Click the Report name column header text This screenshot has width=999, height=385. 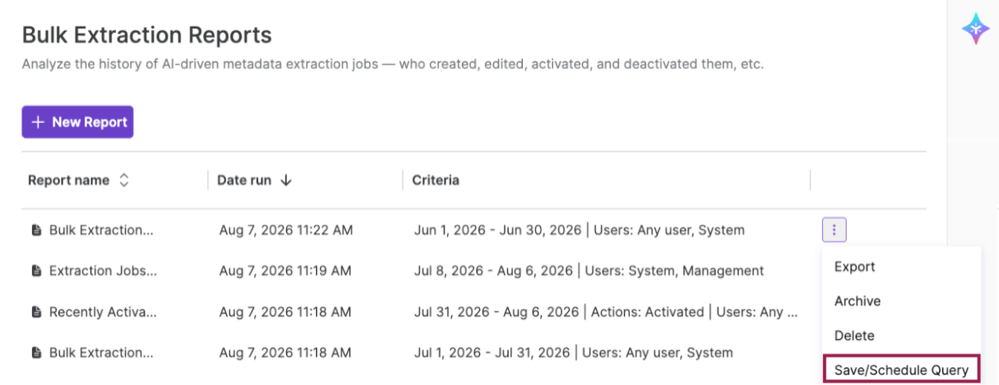tap(68, 180)
